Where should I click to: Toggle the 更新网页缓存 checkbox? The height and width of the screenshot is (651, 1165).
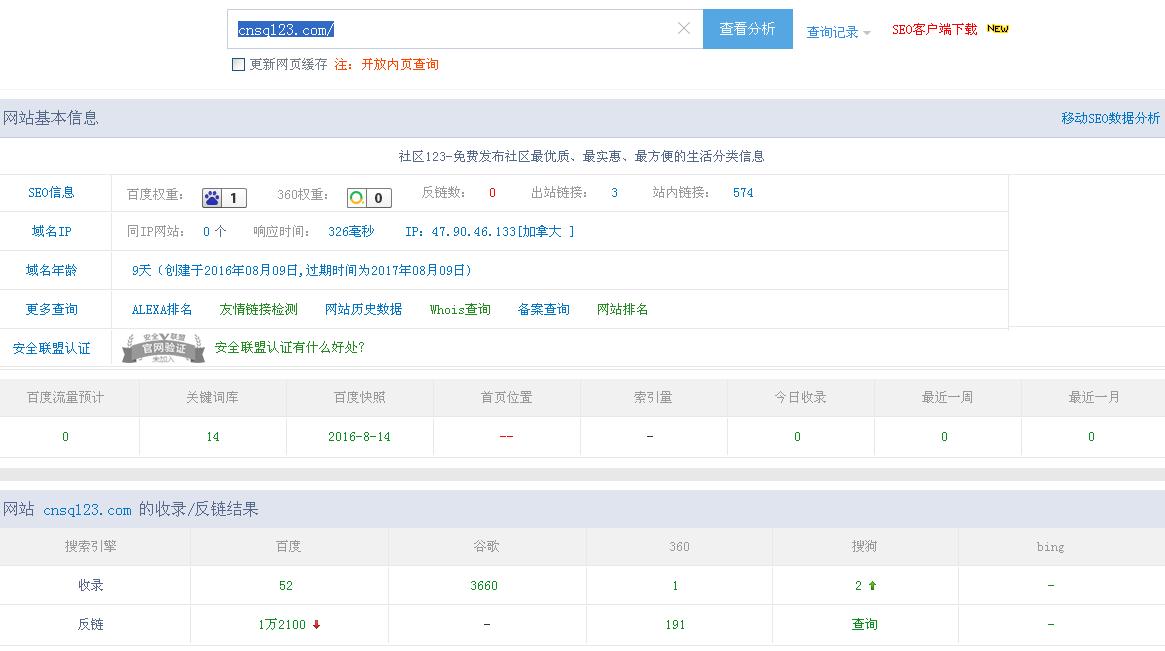(238, 65)
